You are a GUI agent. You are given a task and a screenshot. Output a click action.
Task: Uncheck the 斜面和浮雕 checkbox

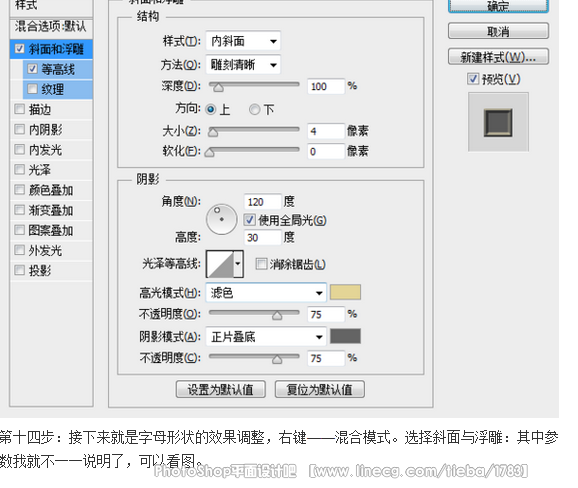[20, 49]
